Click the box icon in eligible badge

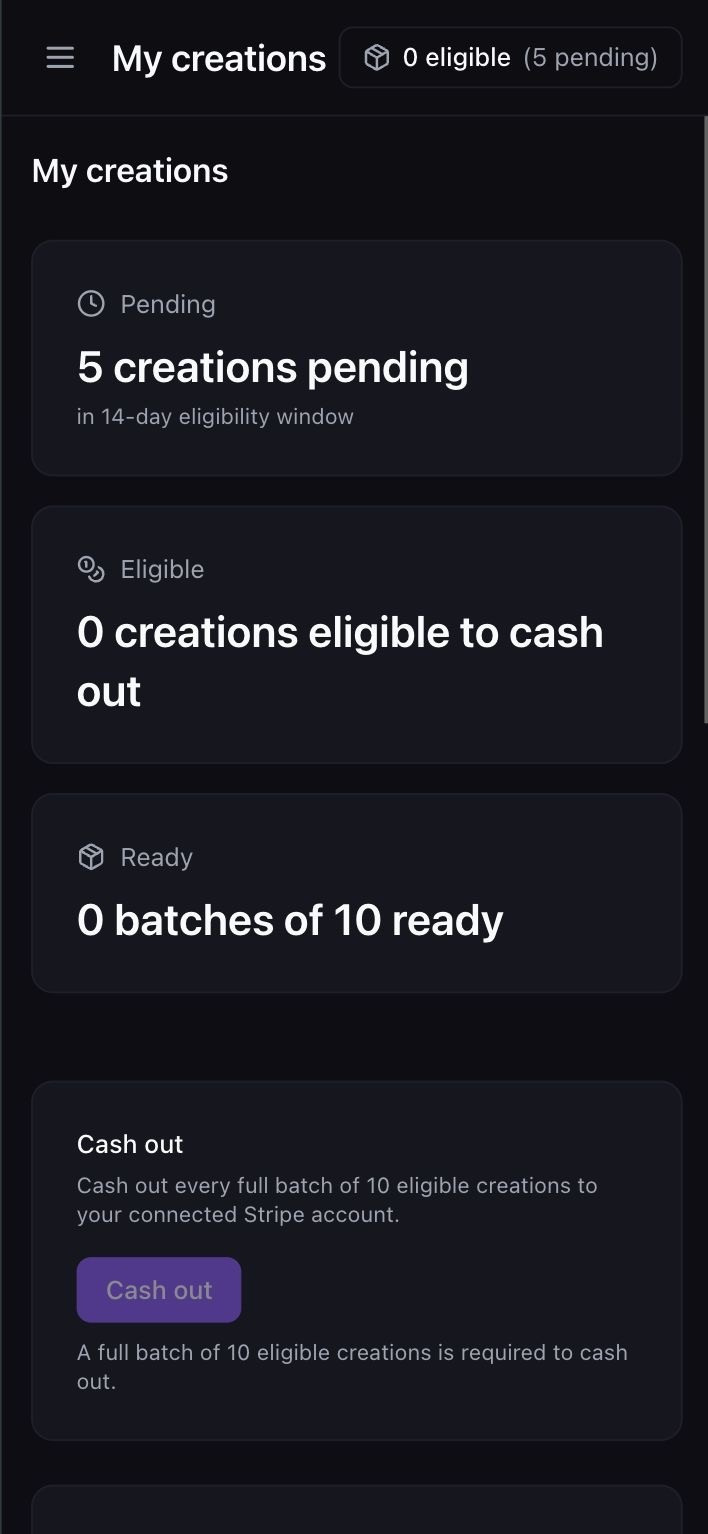(x=377, y=58)
